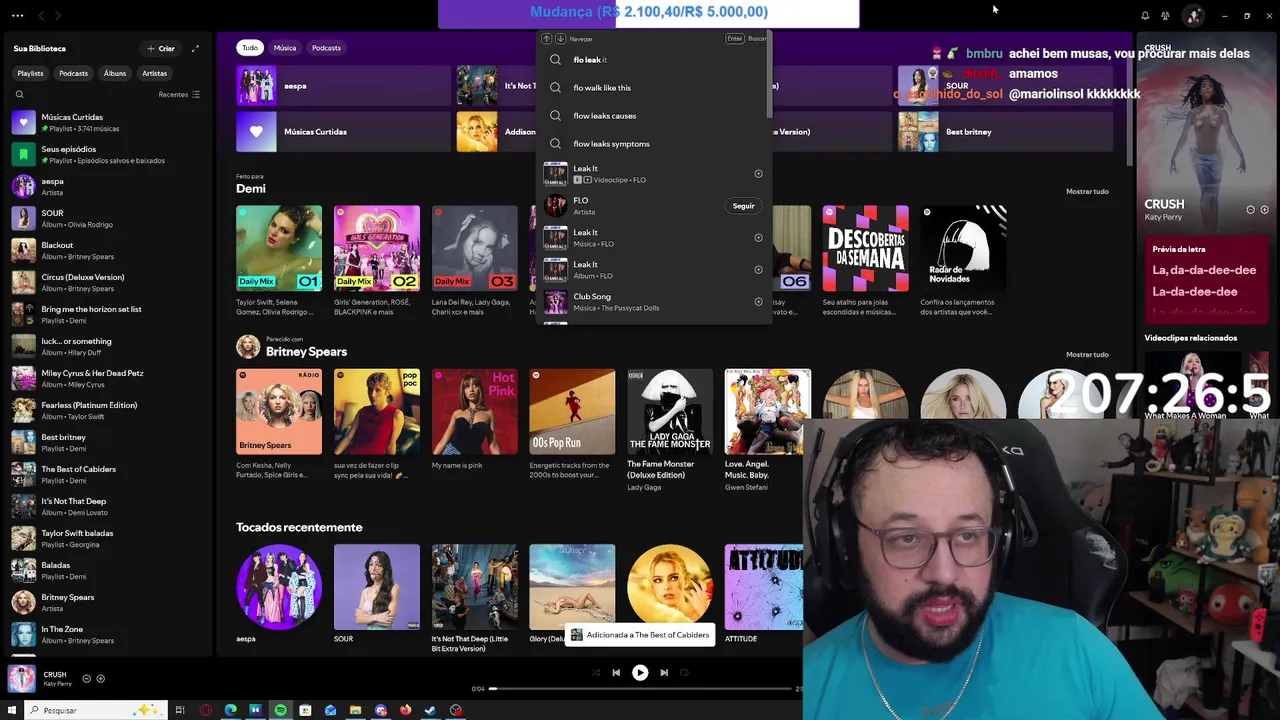1280x720 pixels.
Task: Skip to the previous track
Action: 616,673
